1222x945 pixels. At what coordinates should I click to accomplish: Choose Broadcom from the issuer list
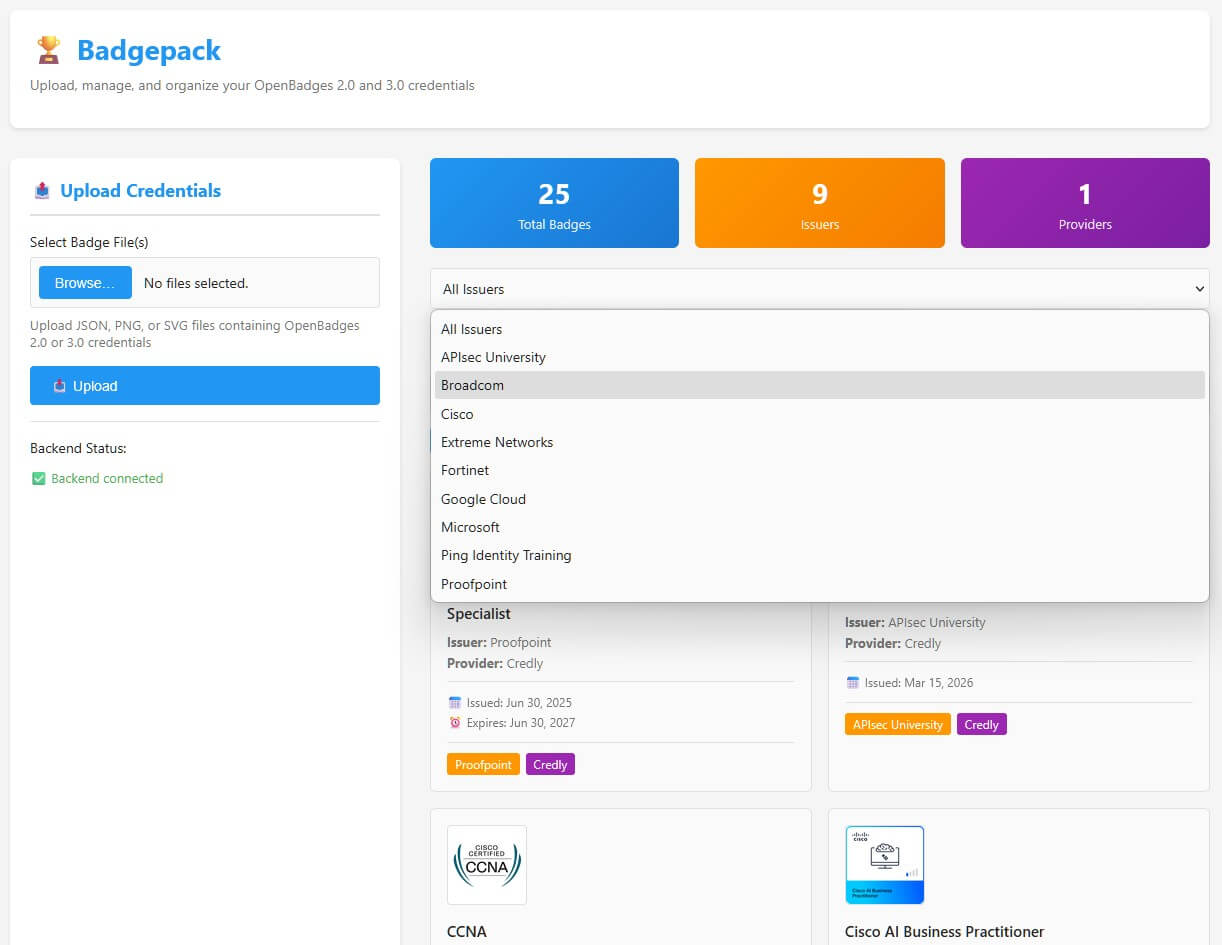coord(820,385)
